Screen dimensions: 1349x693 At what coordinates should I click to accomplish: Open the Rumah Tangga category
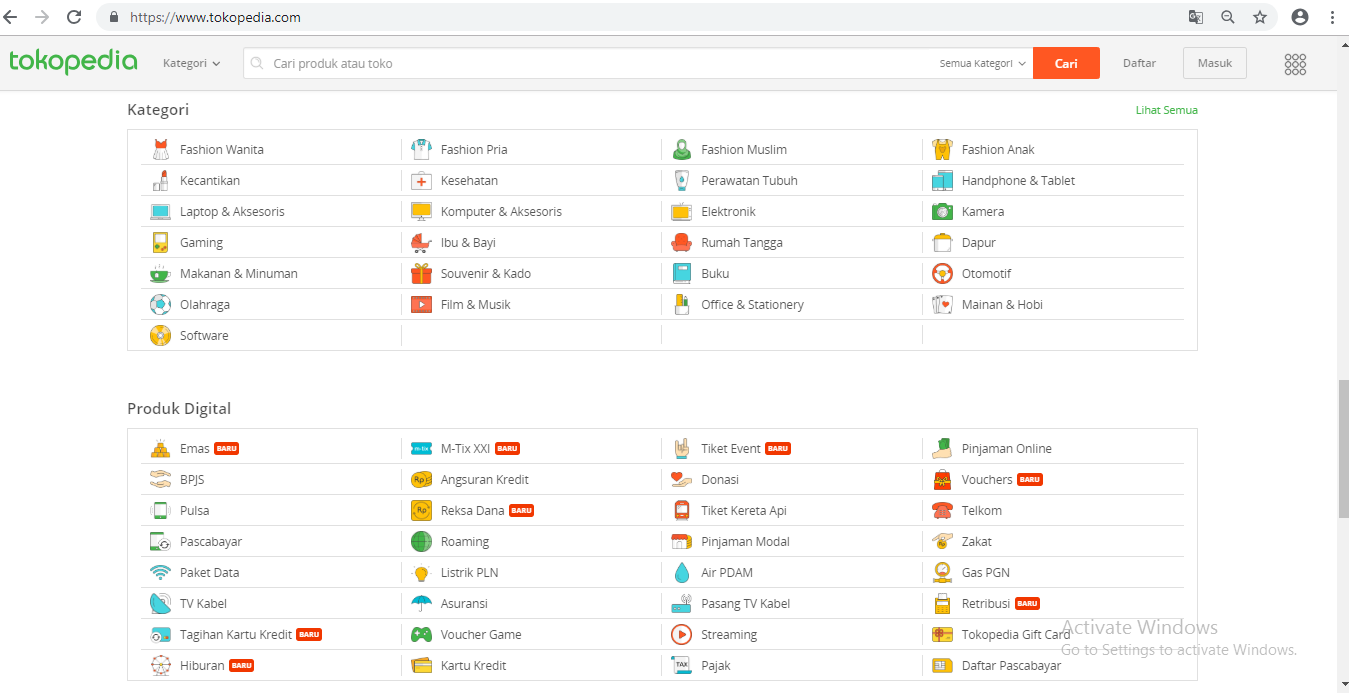[742, 243]
